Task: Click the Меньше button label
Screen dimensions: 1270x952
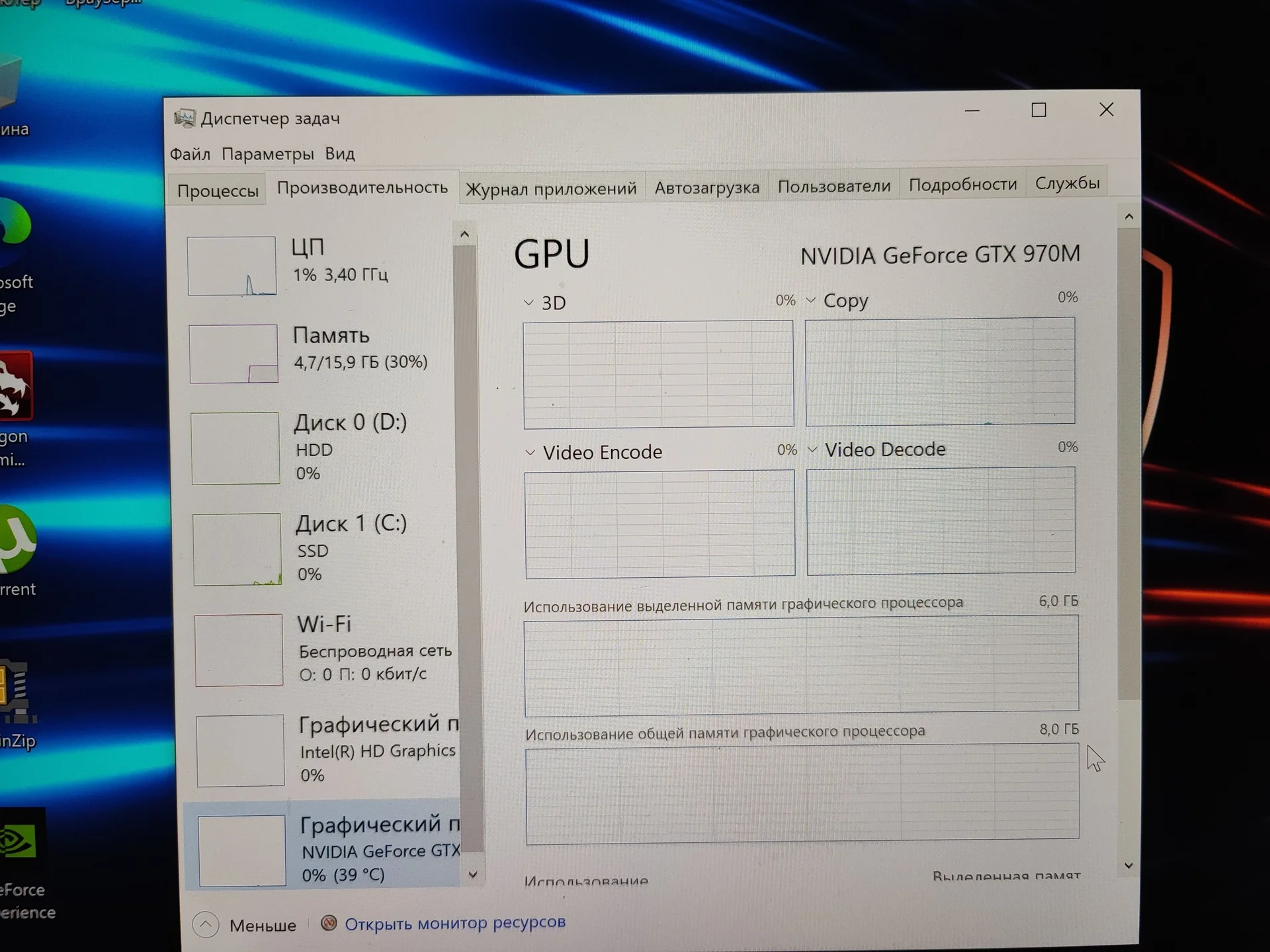Action: pos(263,926)
